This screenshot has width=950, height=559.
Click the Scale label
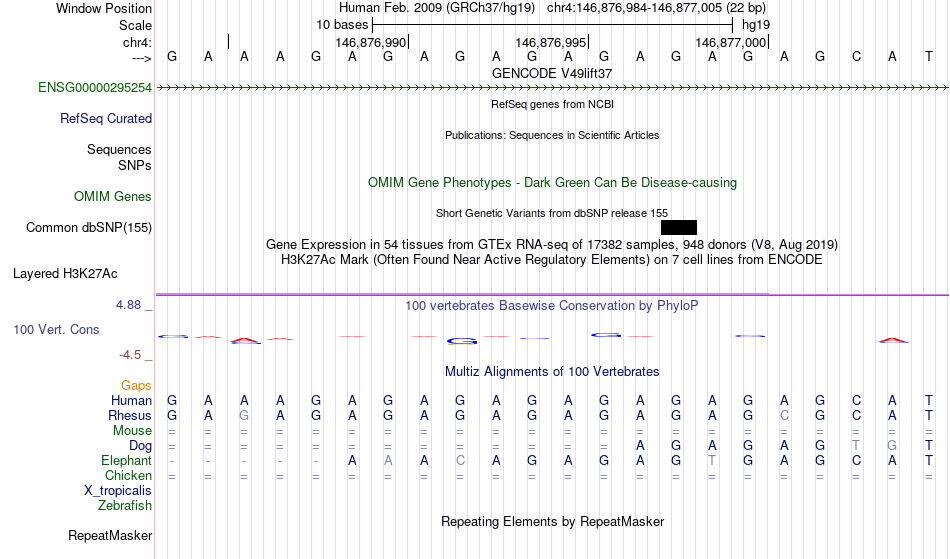click(x=136, y=26)
